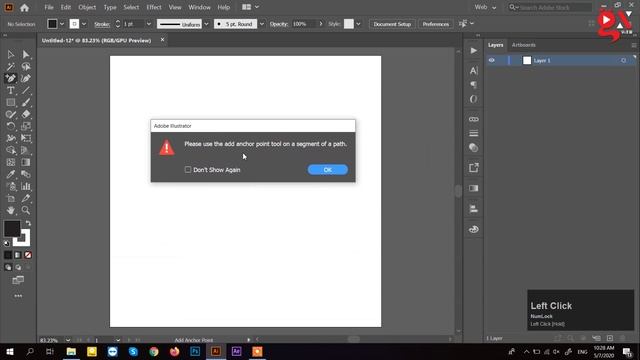Select the Lasso tool
The height and width of the screenshot is (360, 640).
pos(26,66)
